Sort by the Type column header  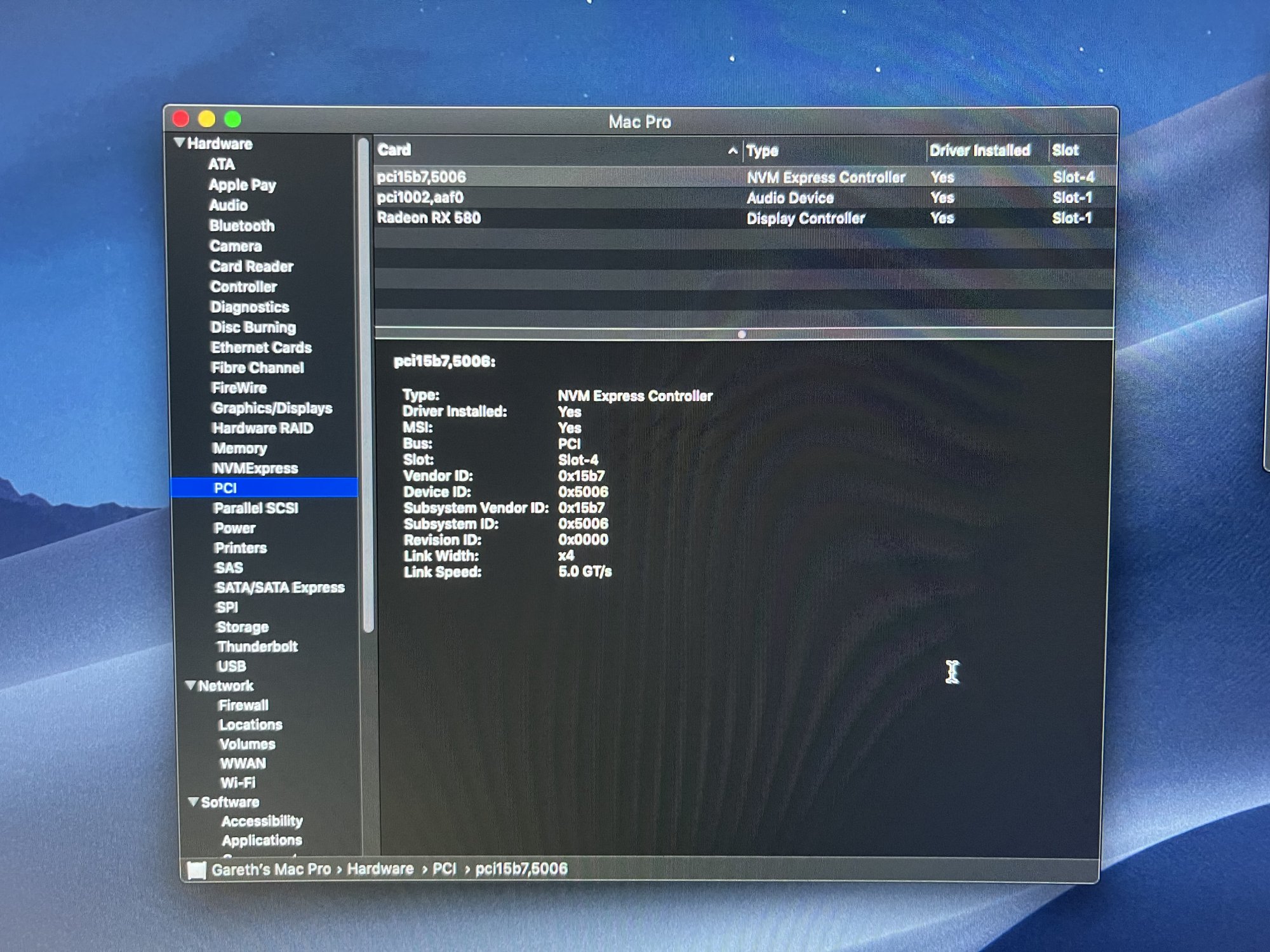pyautogui.click(x=762, y=150)
